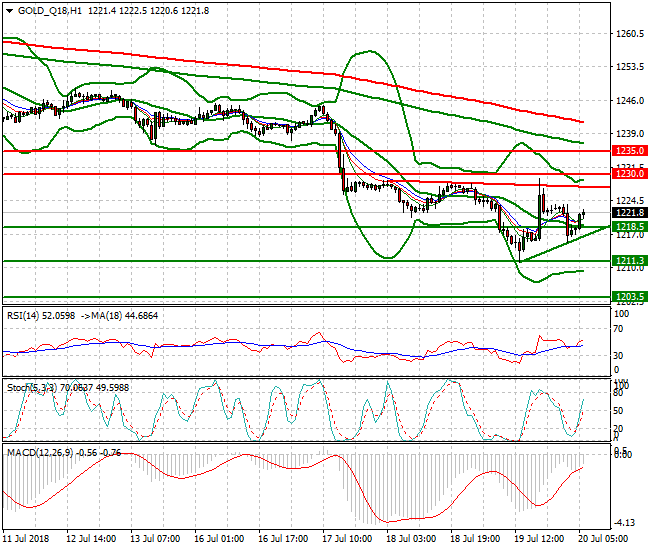Select the 1253.5 price axis value
Viewport: 650px width, 550px height.
pyautogui.click(x=630, y=67)
